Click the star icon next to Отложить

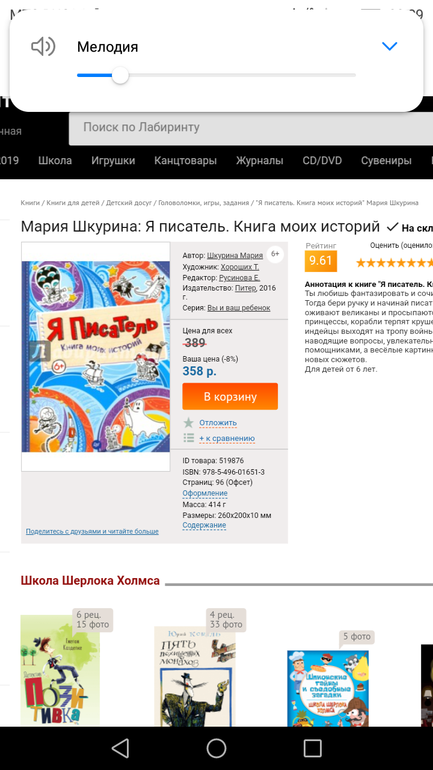(189, 422)
